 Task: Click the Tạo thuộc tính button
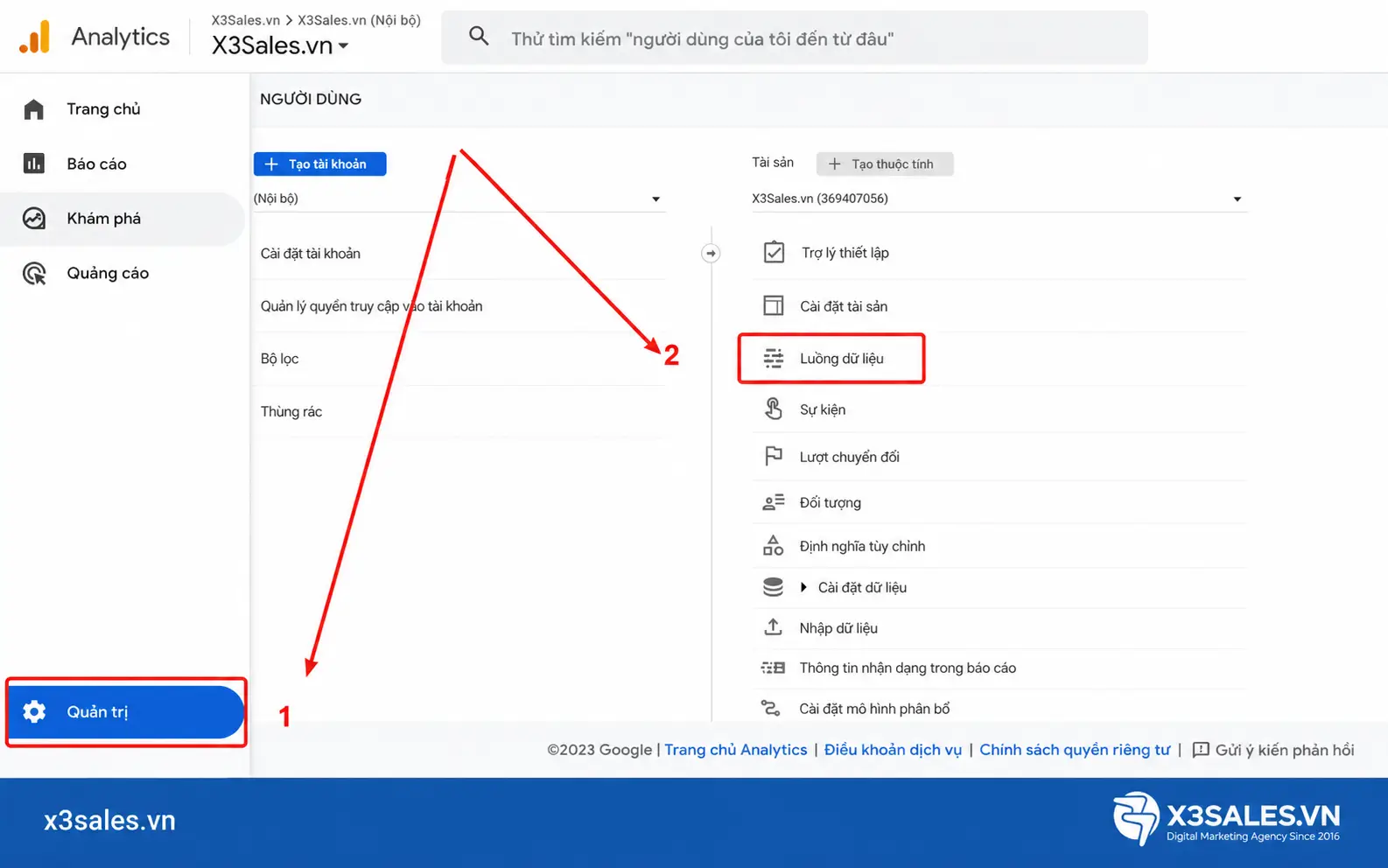click(885, 164)
